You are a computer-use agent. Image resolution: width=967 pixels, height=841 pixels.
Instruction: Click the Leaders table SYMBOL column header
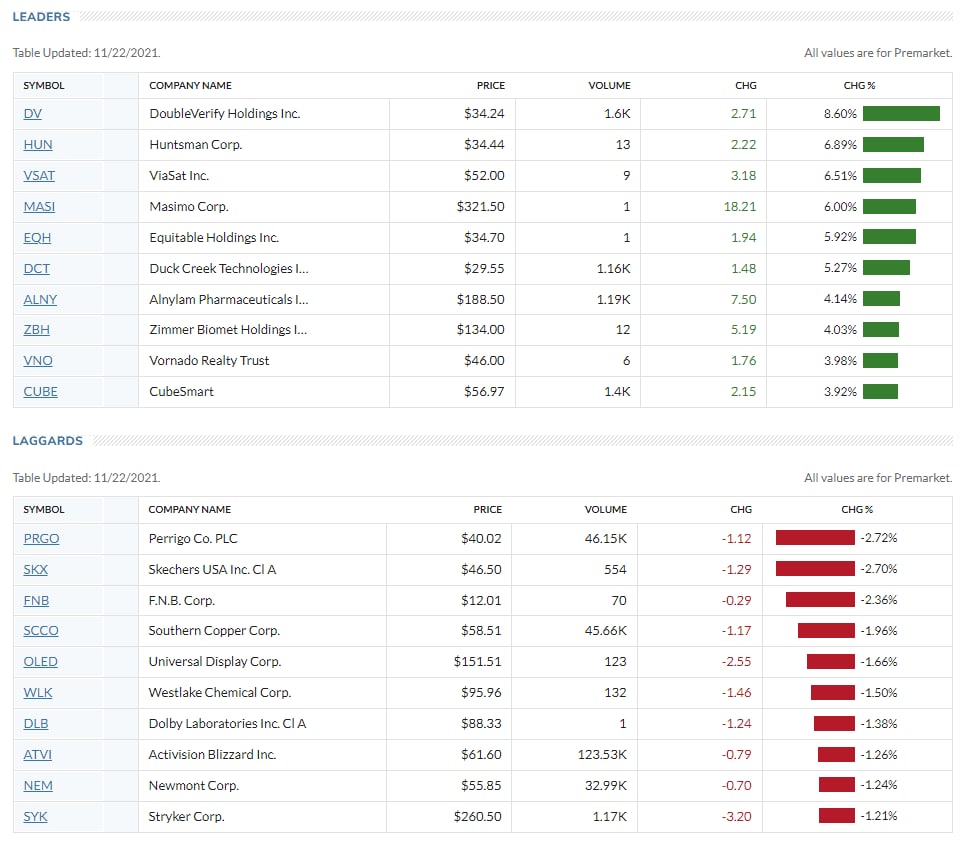point(44,85)
